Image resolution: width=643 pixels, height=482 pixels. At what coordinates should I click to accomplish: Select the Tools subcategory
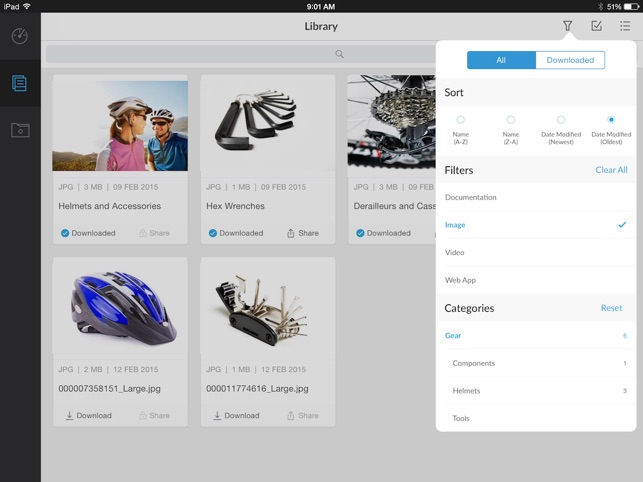pyautogui.click(x=536, y=418)
